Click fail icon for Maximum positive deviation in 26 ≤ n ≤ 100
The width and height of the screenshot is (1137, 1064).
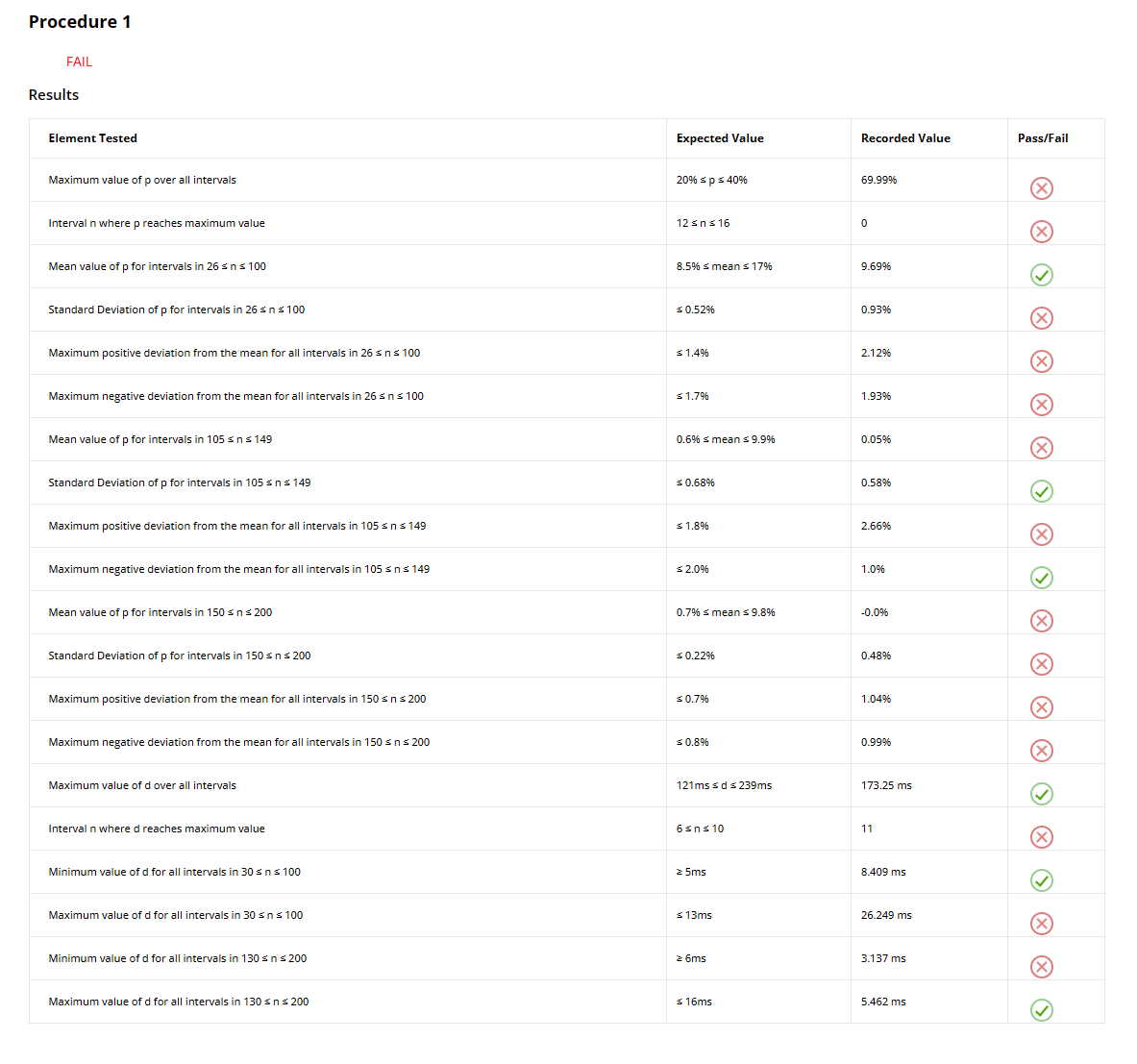[1041, 362]
